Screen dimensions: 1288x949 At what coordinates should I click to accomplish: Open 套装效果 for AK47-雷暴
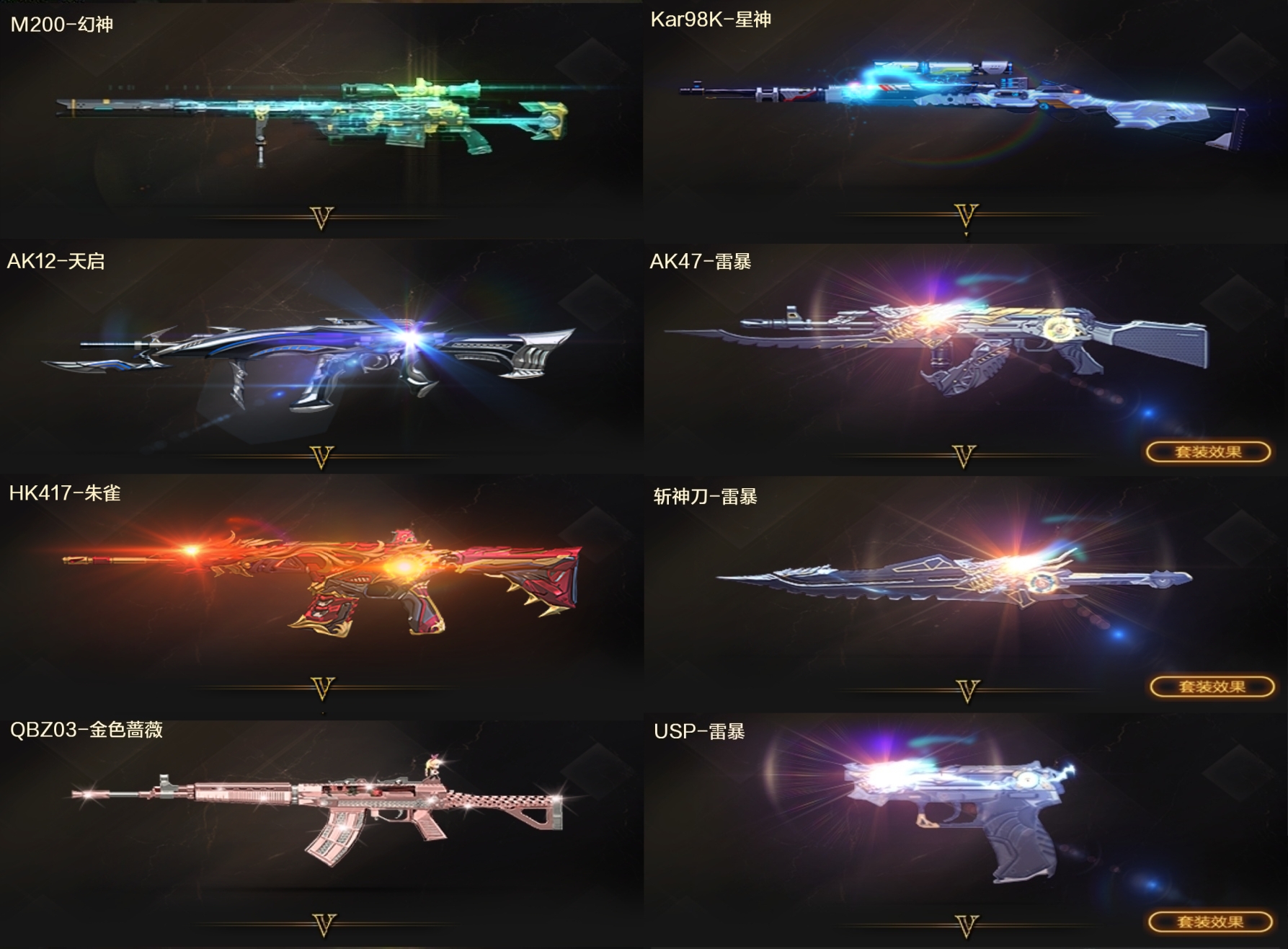click(x=1207, y=452)
